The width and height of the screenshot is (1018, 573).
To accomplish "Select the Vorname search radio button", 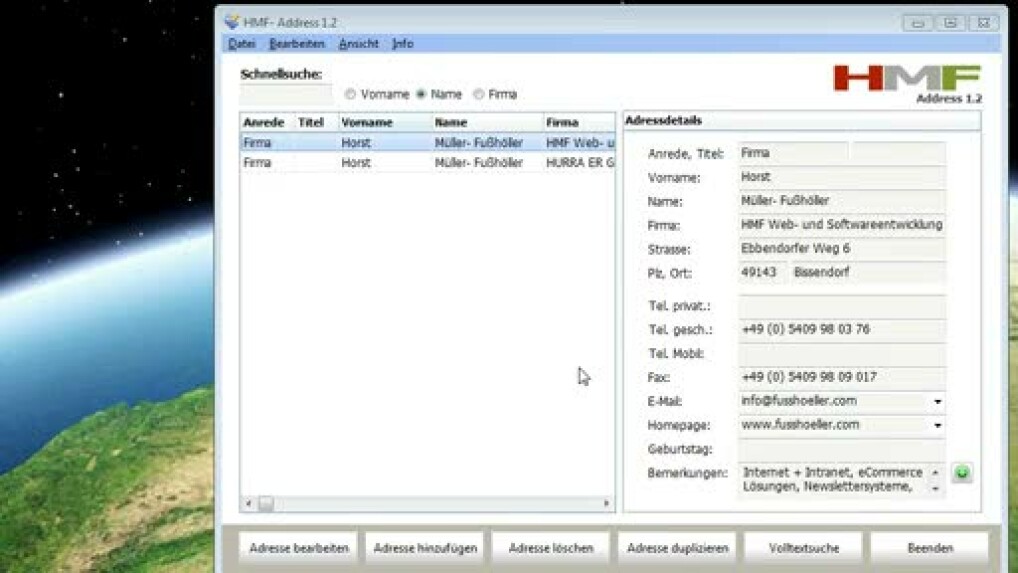I will 350,94.
